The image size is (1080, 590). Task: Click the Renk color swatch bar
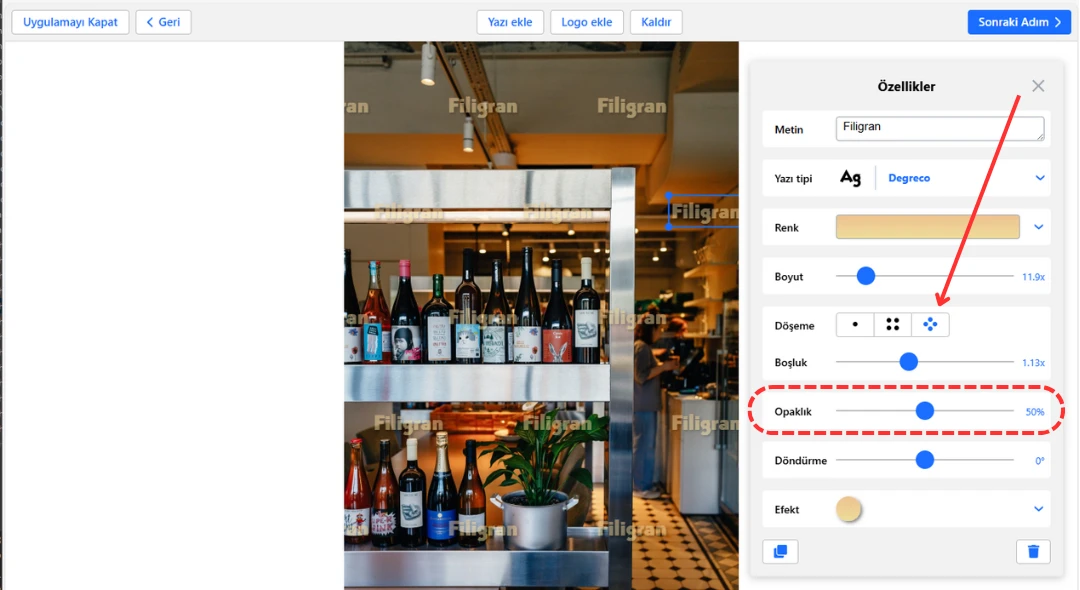(x=927, y=227)
